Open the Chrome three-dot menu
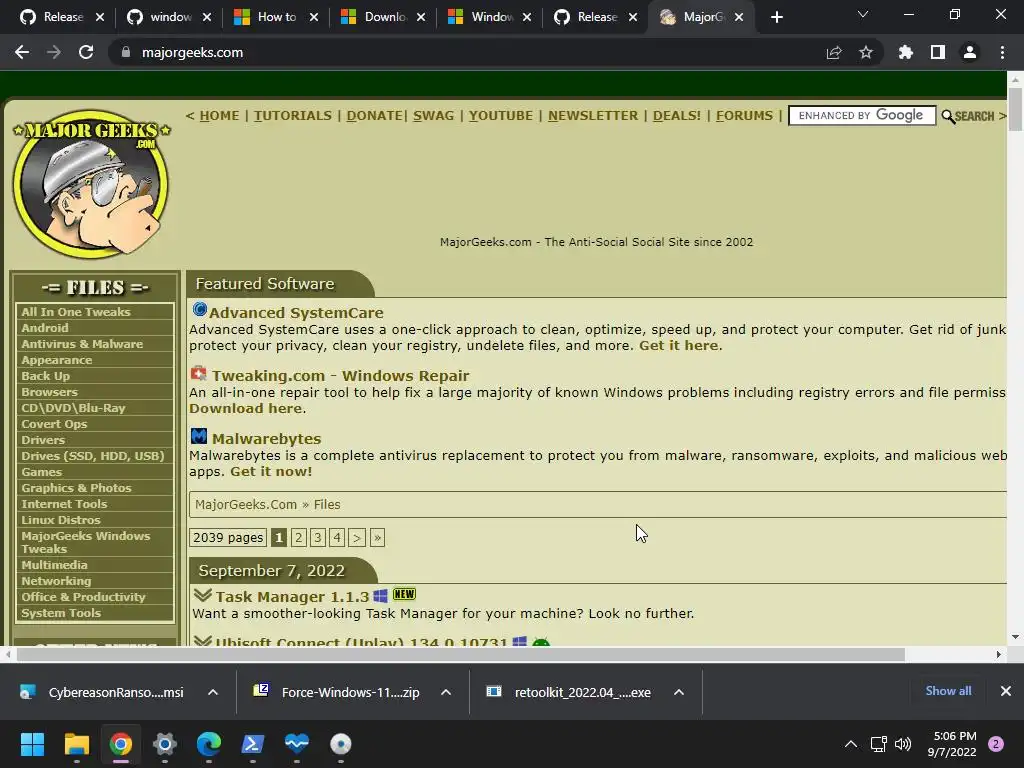 point(1002,52)
